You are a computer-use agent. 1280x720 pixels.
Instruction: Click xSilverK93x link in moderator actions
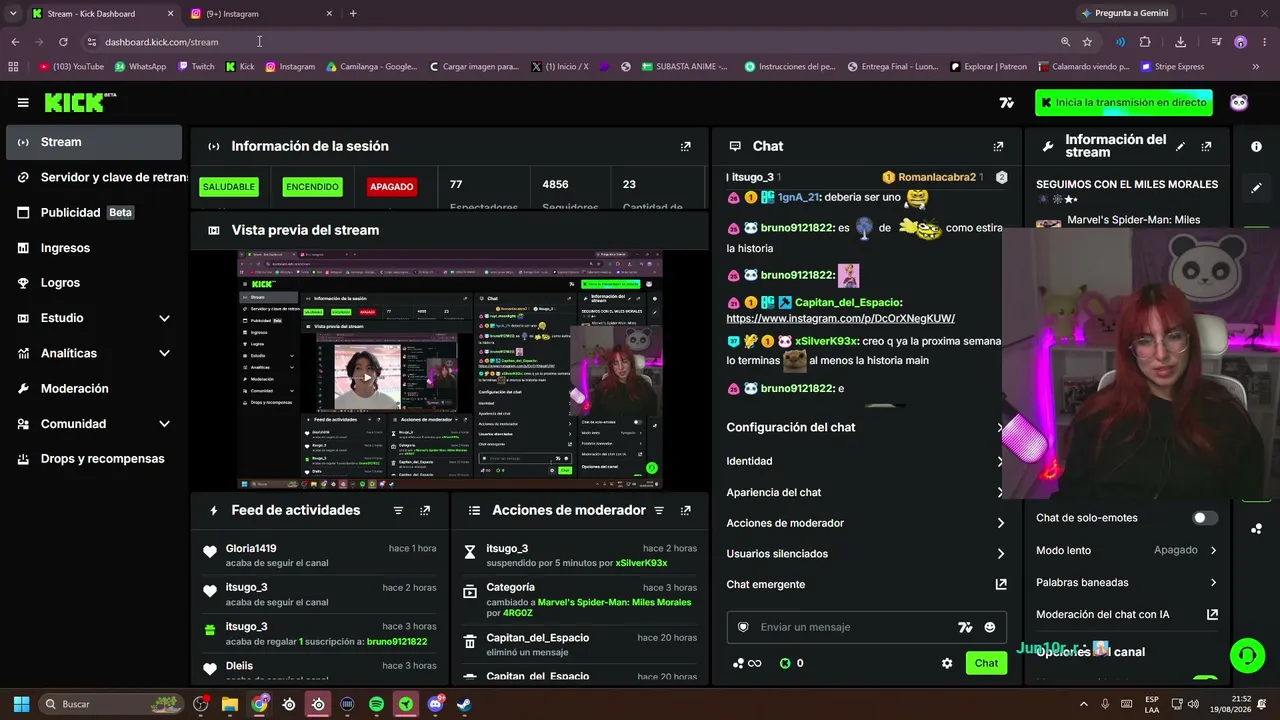tap(641, 563)
